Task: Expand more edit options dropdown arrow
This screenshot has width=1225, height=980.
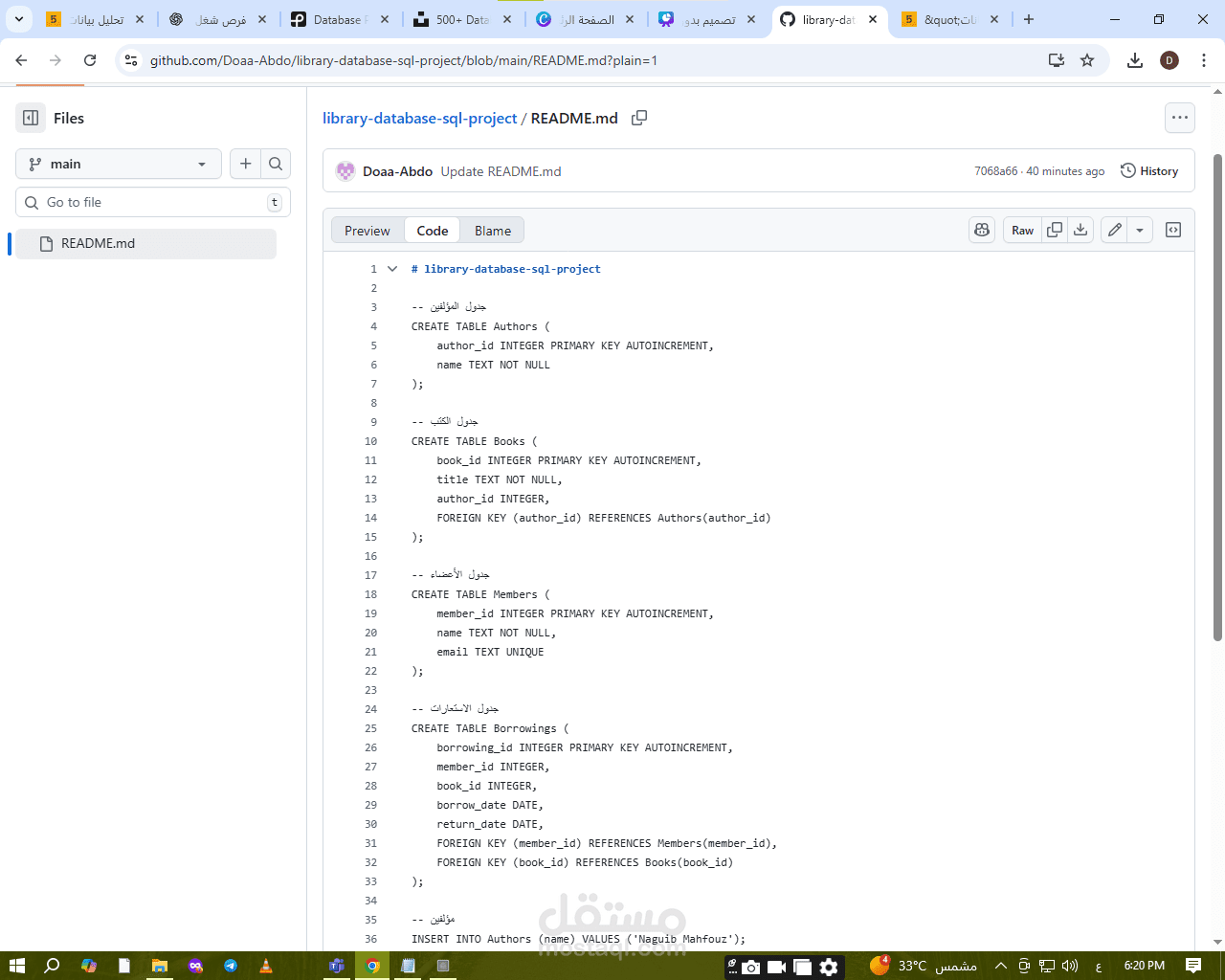Action: tap(1140, 230)
